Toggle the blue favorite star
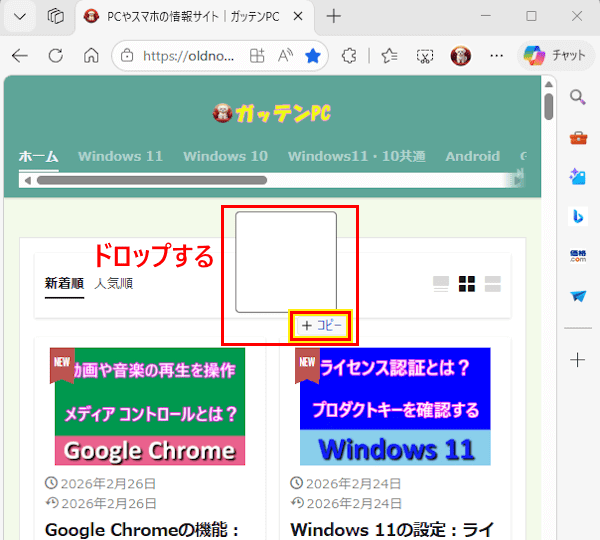600x540 pixels. [x=313, y=56]
